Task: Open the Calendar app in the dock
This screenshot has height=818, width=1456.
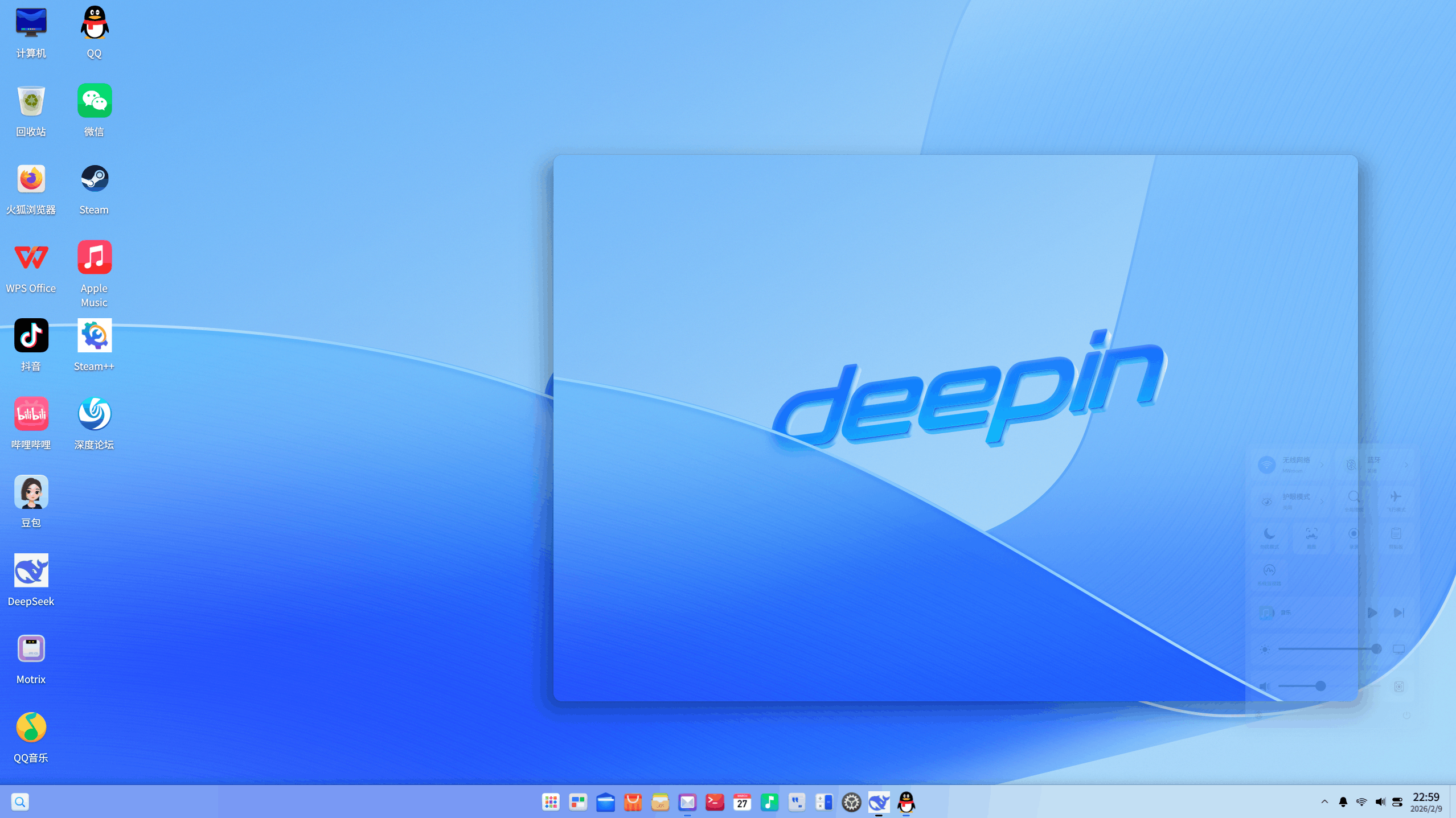Action: (742, 802)
